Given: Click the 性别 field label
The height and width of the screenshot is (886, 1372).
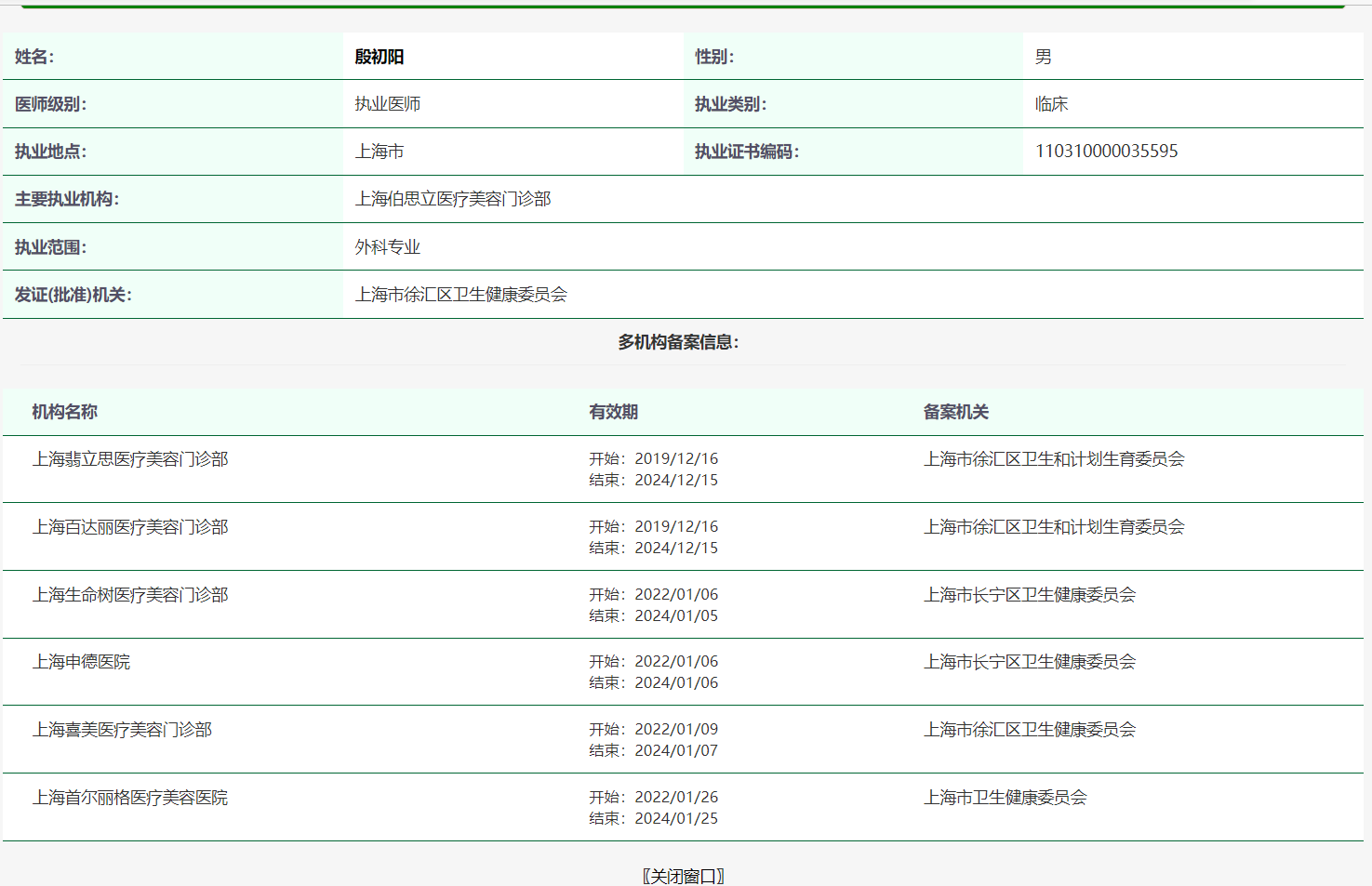Looking at the screenshot, I should [x=714, y=57].
